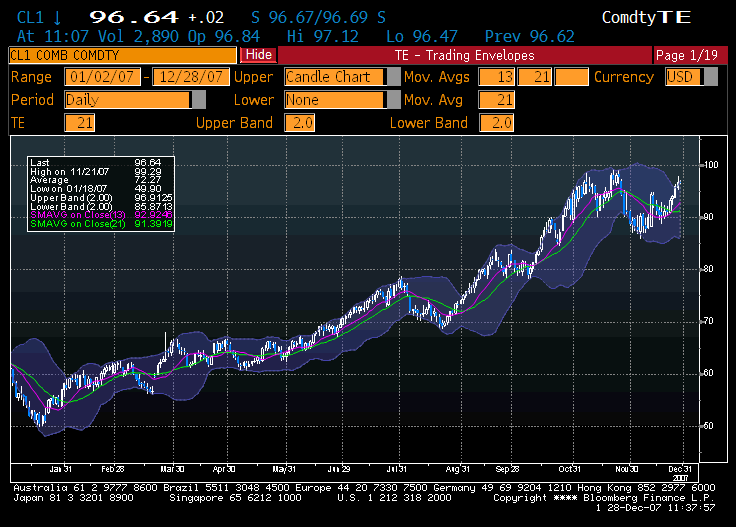Select the green SMAVG on Close(21) legend entry
The image size is (736, 527).
100,224
